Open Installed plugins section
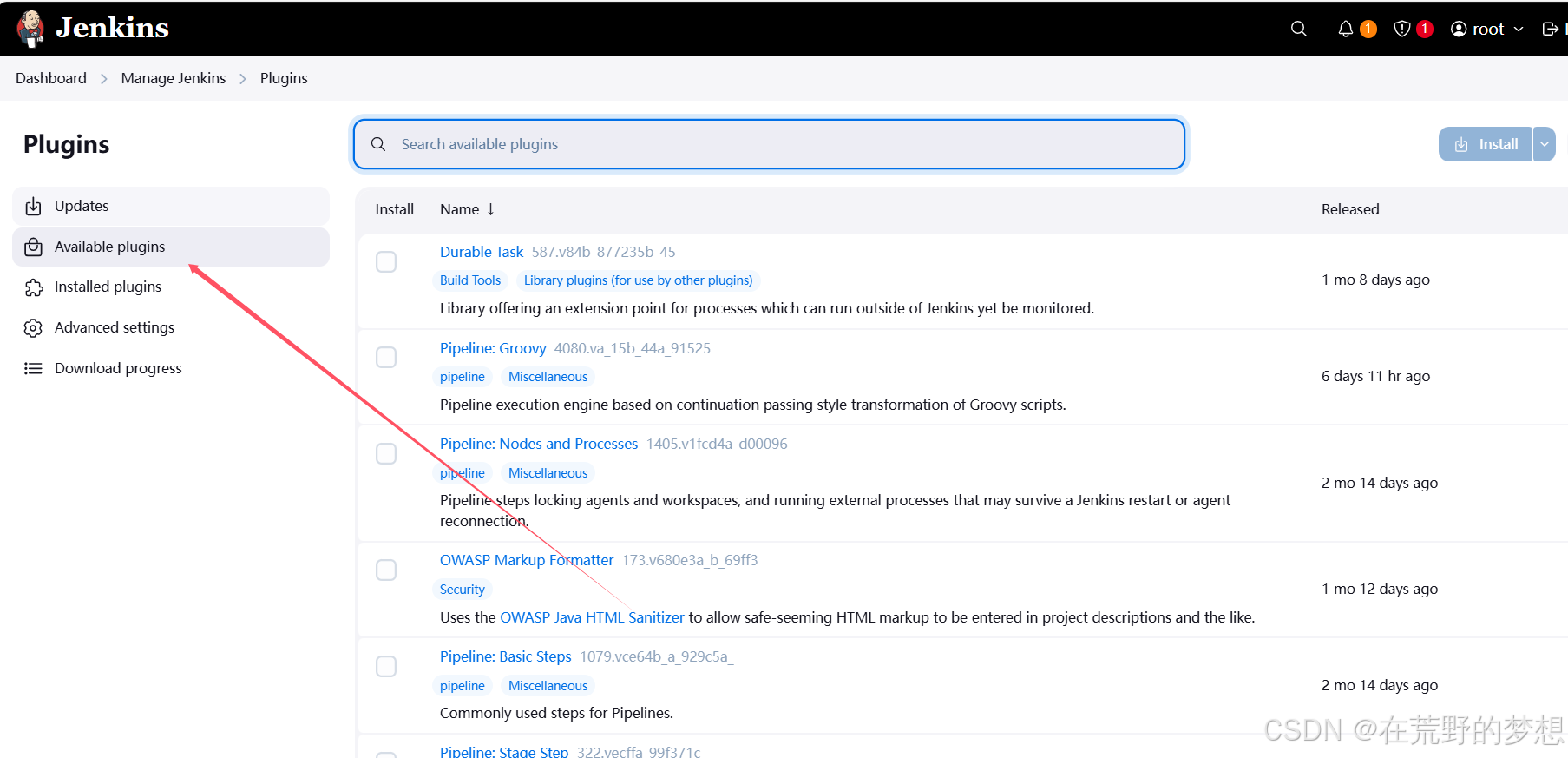Image resolution: width=1568 pixels, height=758 pixels. click(x=171, y=287)
